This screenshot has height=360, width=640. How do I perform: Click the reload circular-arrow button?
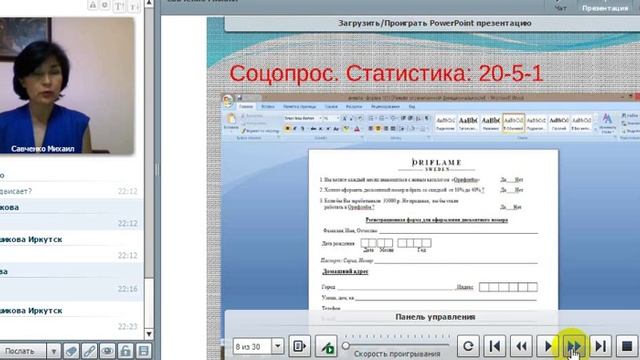(468, 346)
